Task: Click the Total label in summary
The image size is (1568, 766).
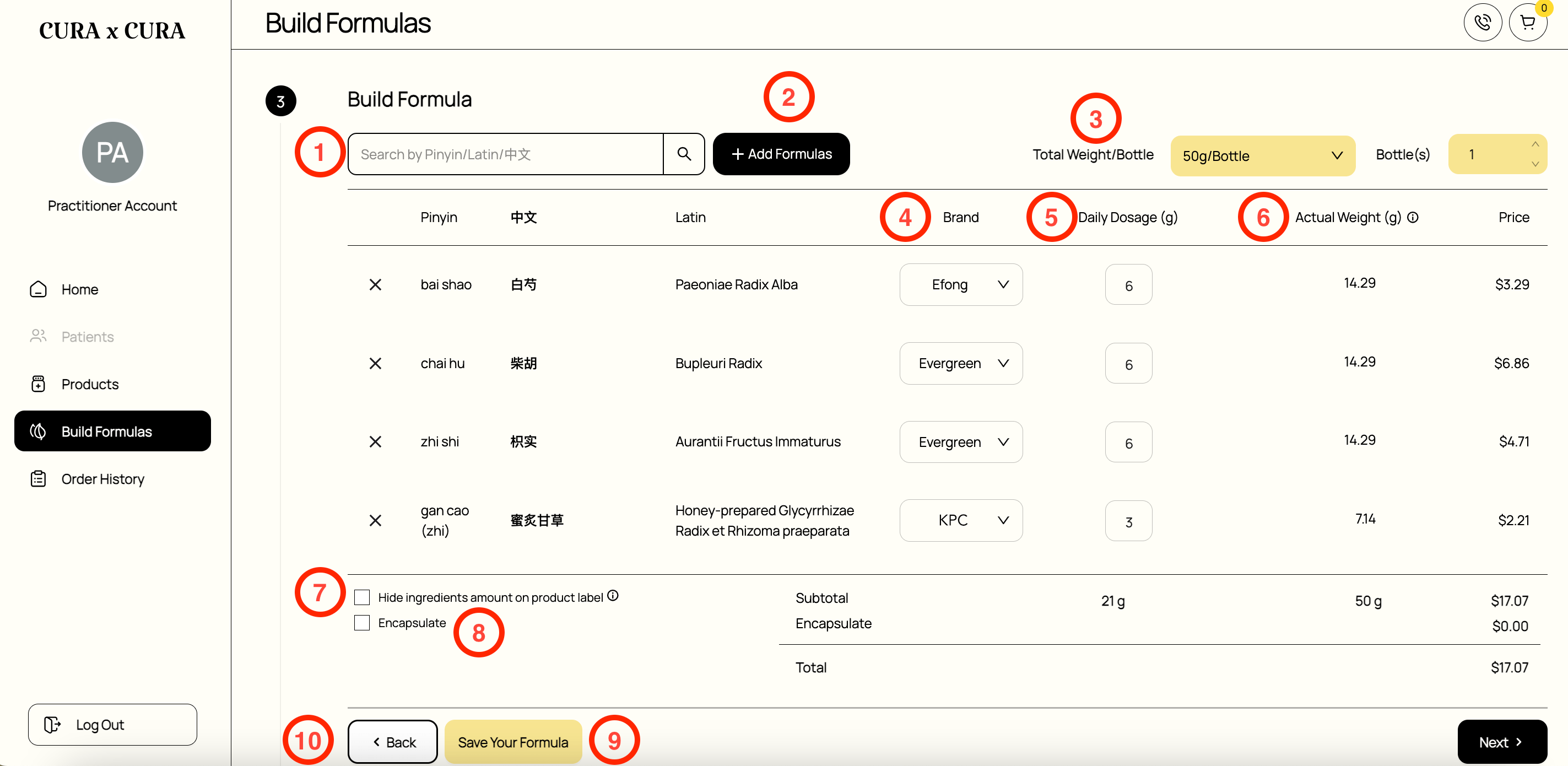Action: click(x=811, y=667)
